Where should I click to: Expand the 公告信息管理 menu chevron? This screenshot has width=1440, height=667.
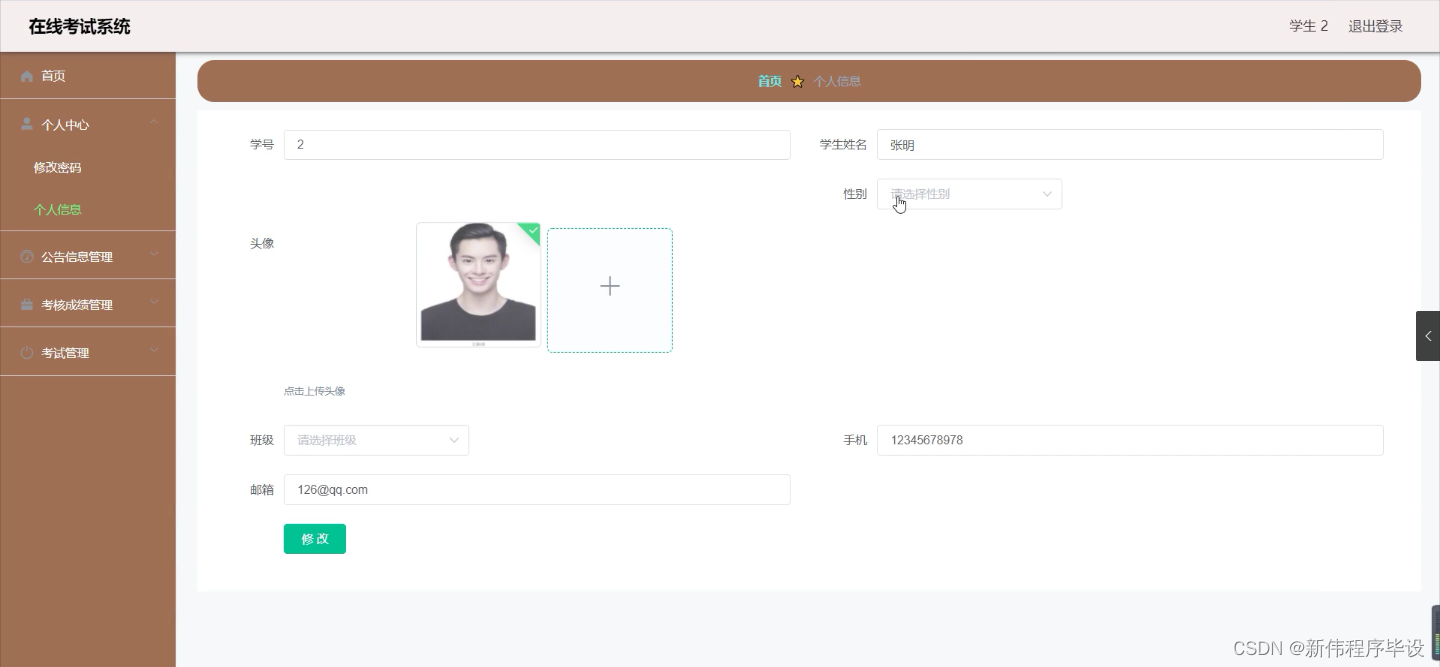(154, 255)
